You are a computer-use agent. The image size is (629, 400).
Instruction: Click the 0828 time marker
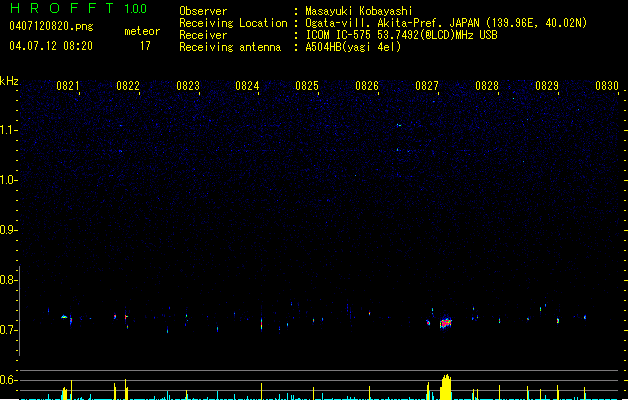487,86
